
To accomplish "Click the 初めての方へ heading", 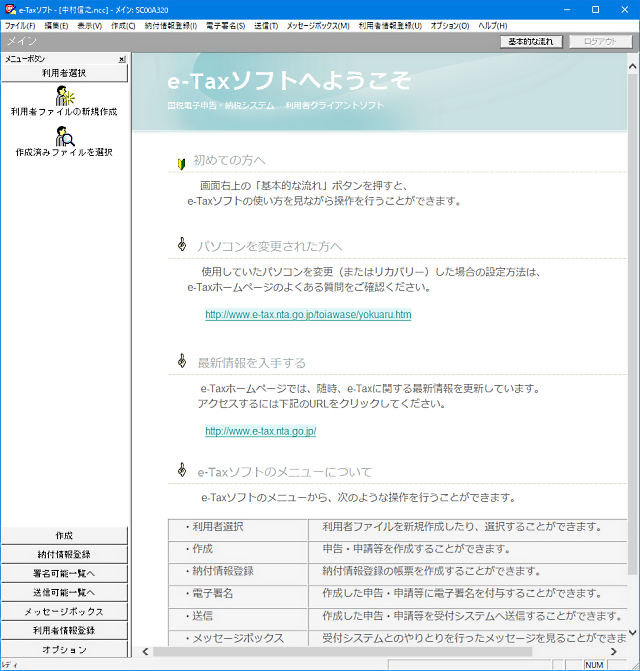I will tap(229, 160).
